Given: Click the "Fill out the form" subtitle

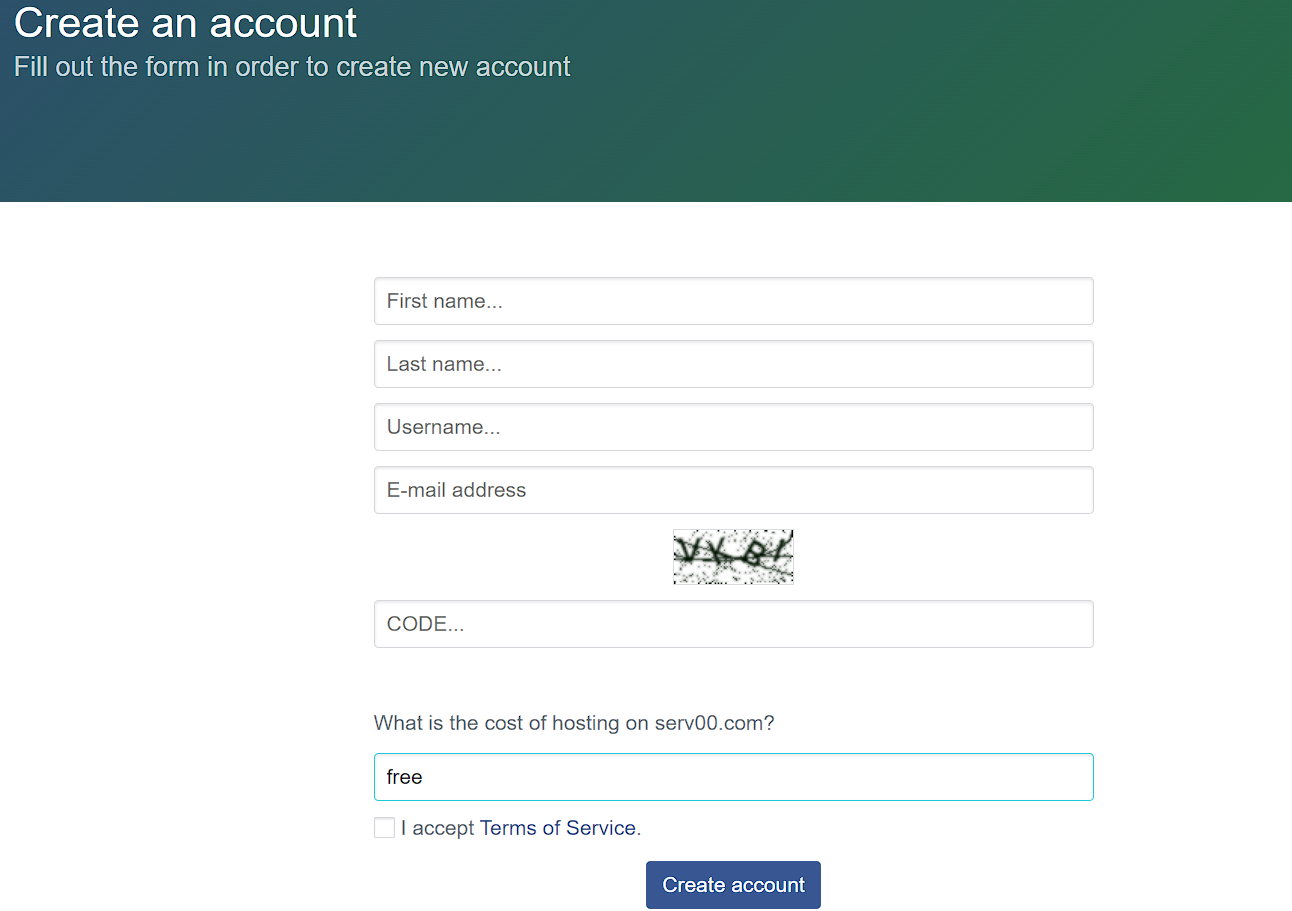Looking at the screenshot, I should pyautogui.click(x=292, y=67).
